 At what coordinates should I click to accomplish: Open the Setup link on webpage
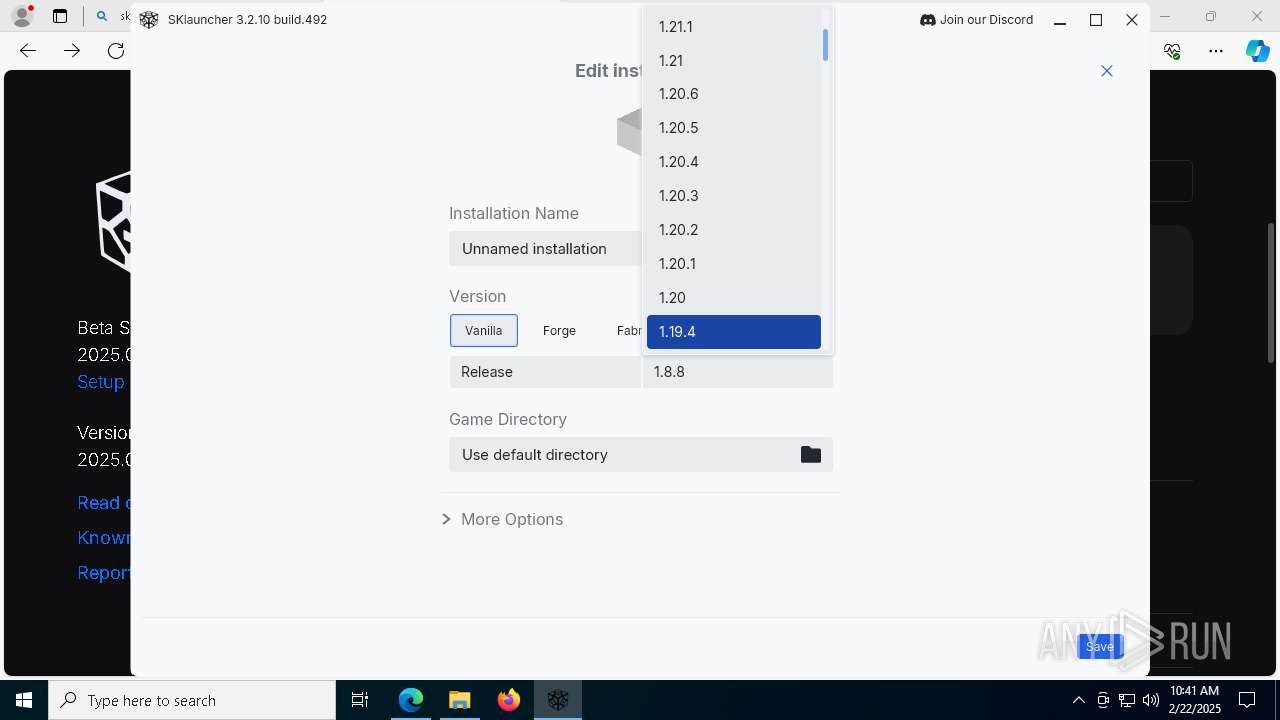(x=101, y=382)
